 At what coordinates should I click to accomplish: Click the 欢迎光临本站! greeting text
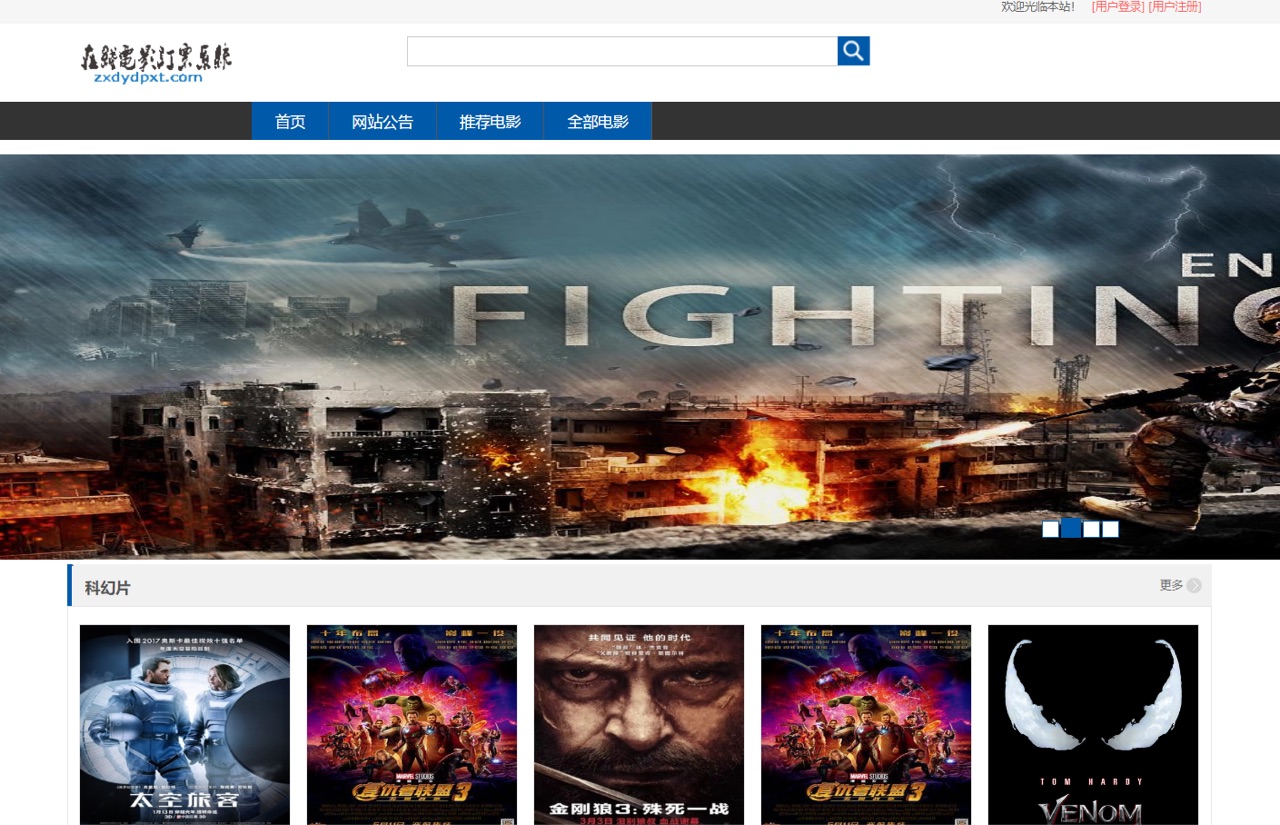1038,7
